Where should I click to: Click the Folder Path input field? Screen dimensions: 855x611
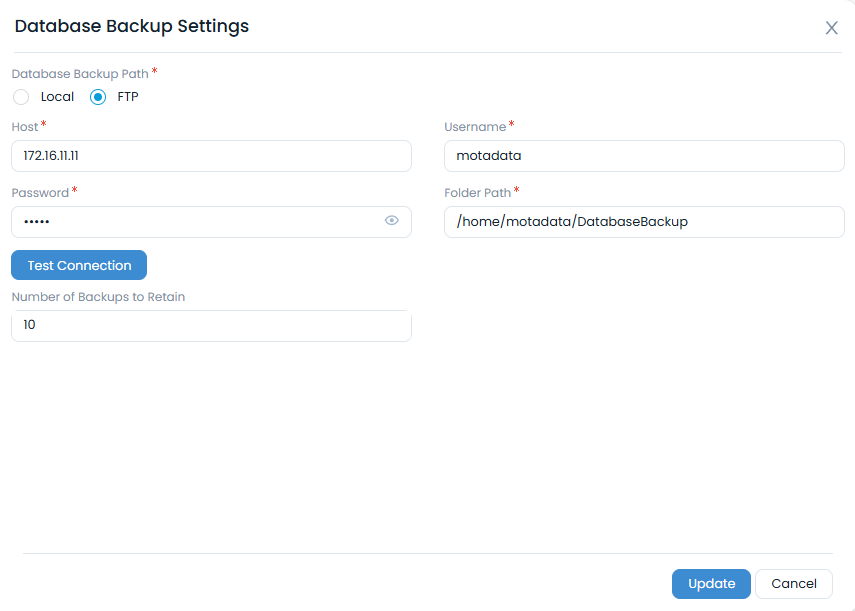click(x=644, y=222)
